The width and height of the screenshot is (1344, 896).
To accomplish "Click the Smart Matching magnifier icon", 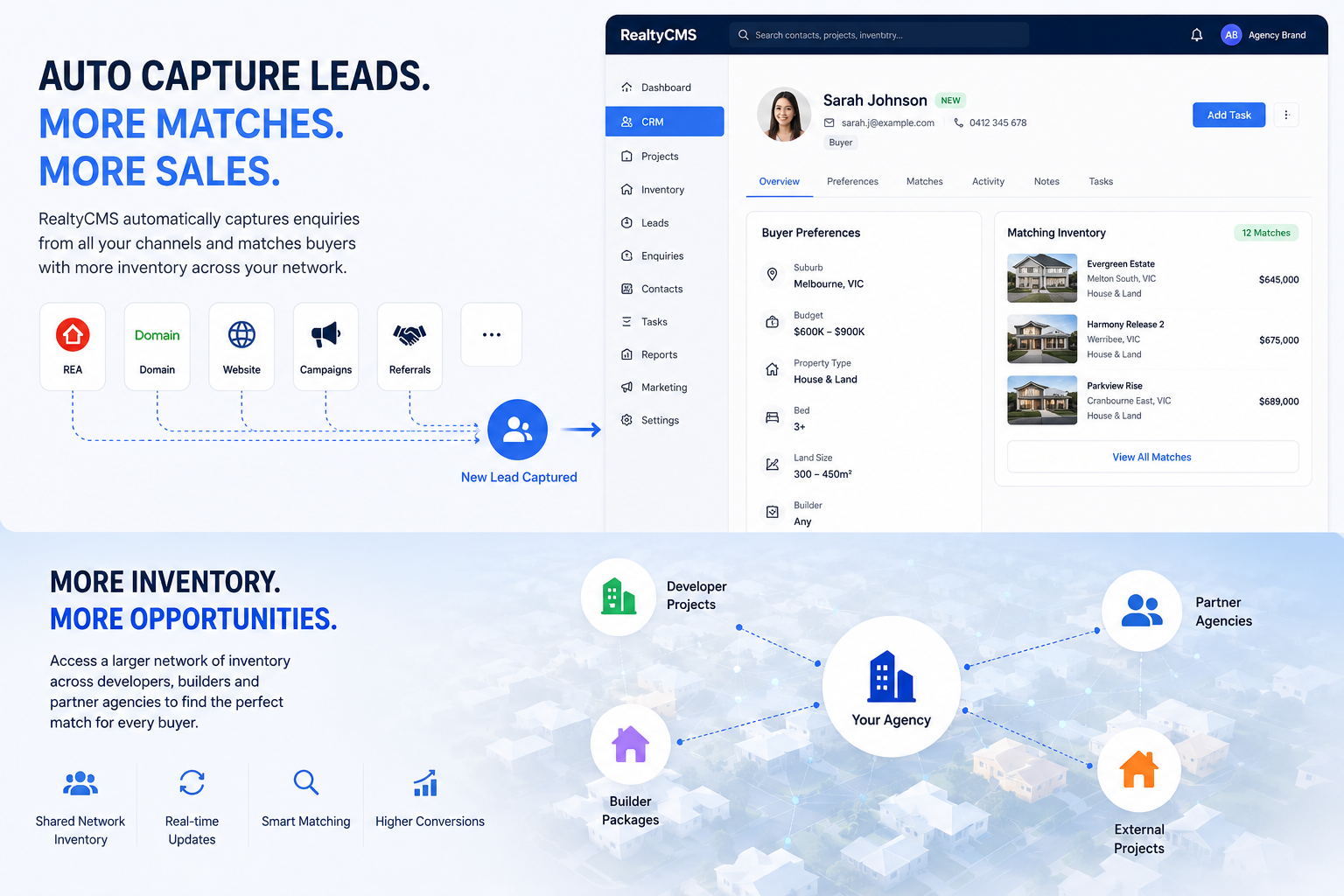I will pos(306,782).
